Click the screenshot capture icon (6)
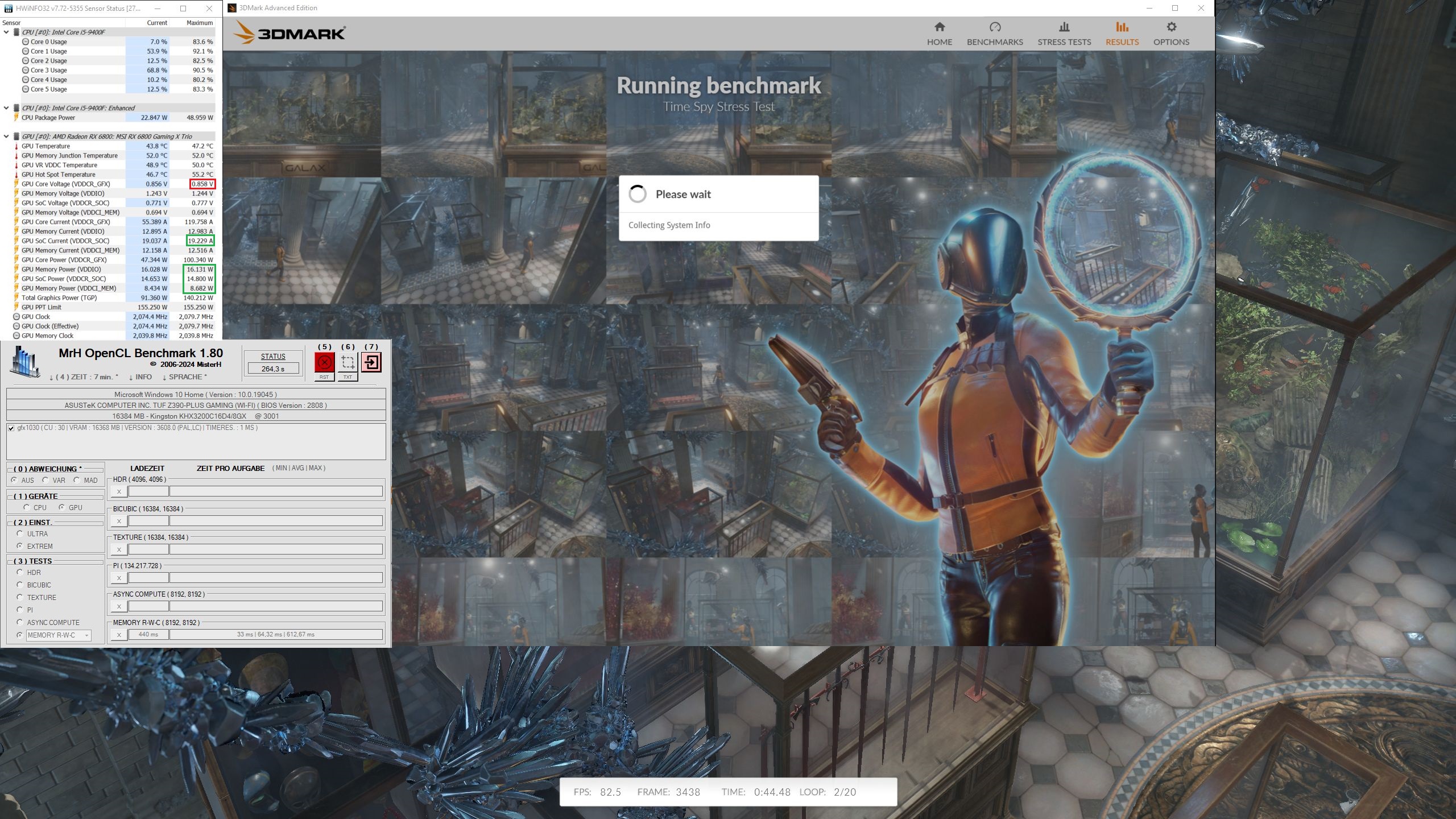The image size is (1456, 819). point(348,362)
